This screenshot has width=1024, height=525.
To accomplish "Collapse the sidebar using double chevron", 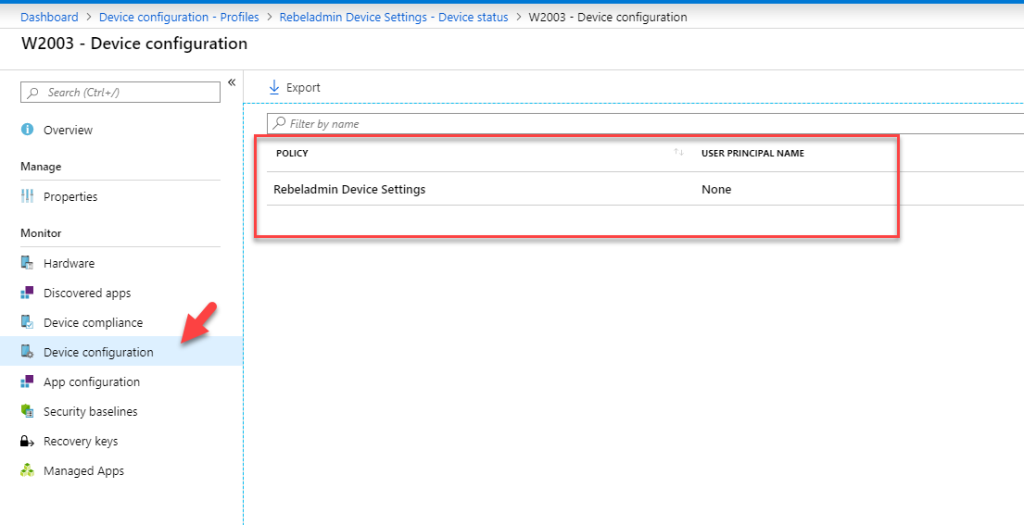I will coord(231,83).
